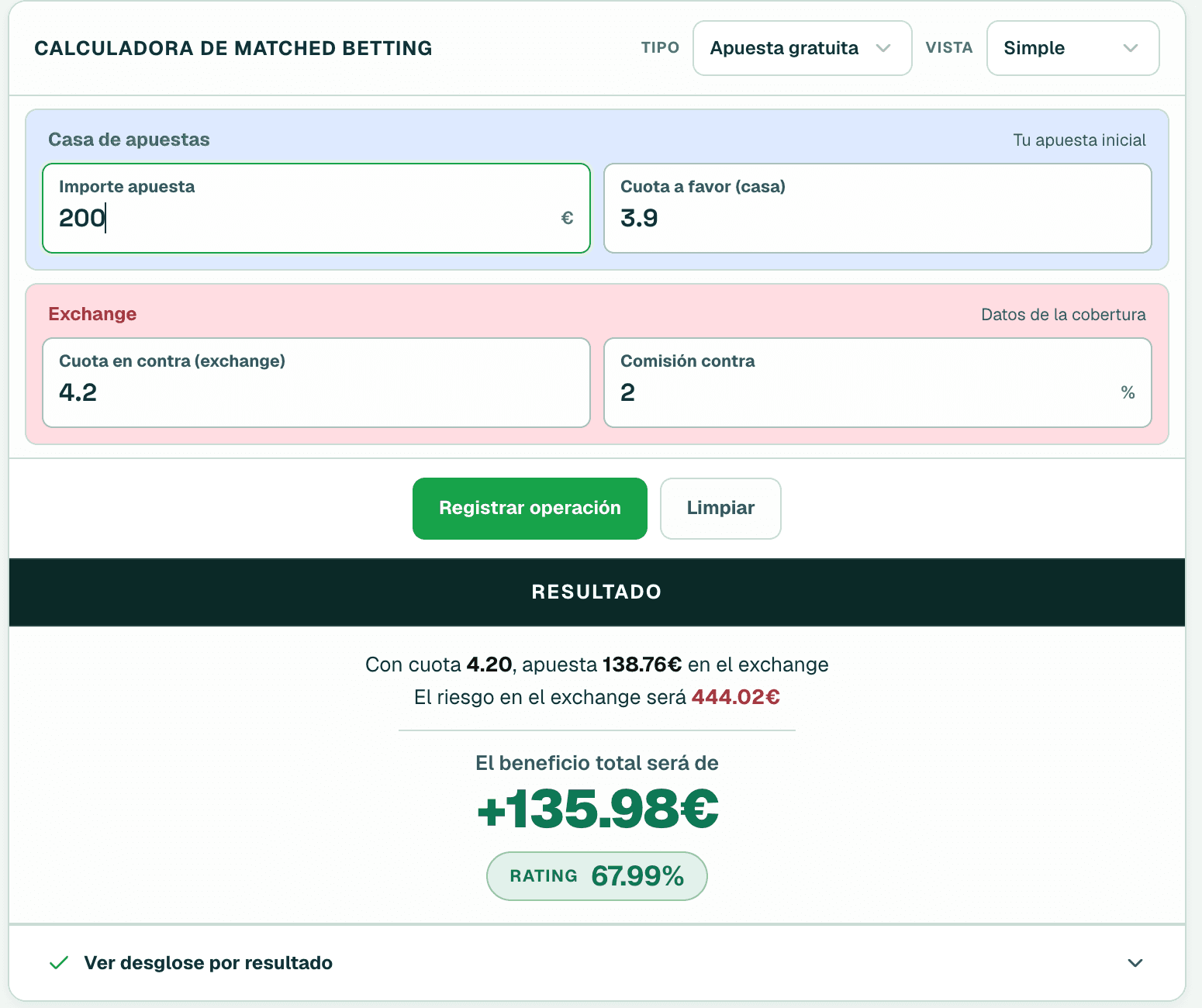Select the Cuota en contra (exchange) field

[316, 382]
